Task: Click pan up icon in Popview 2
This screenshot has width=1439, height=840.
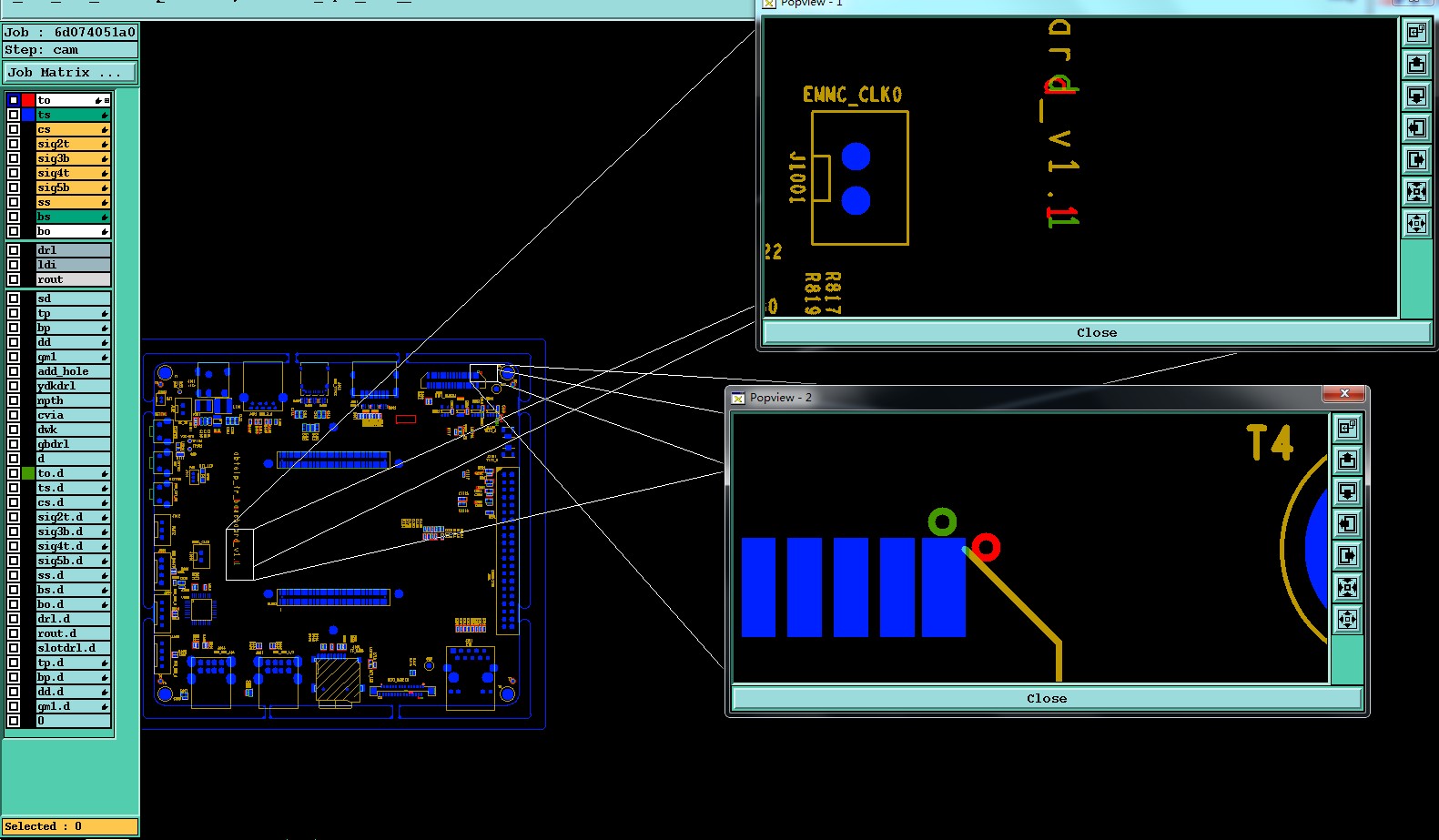Action: [x=1347, y=460]
